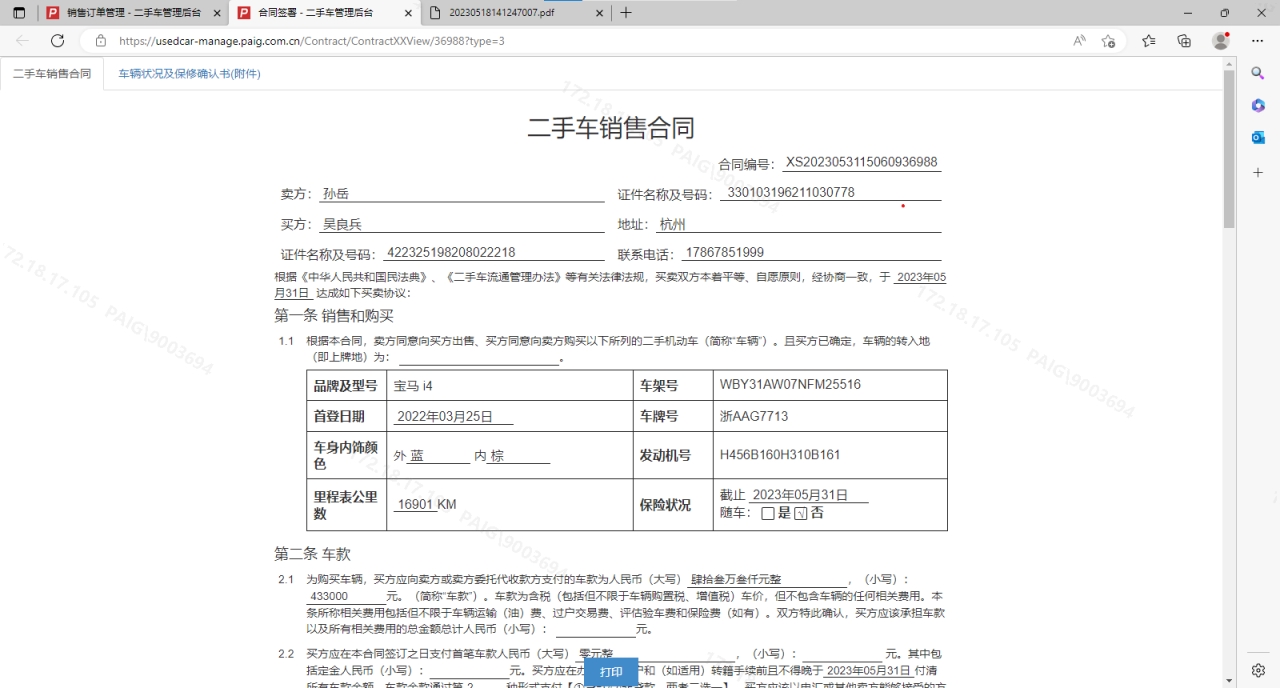
Task: Open browser settings and more menu
Action: click(x=1258, y=41)
